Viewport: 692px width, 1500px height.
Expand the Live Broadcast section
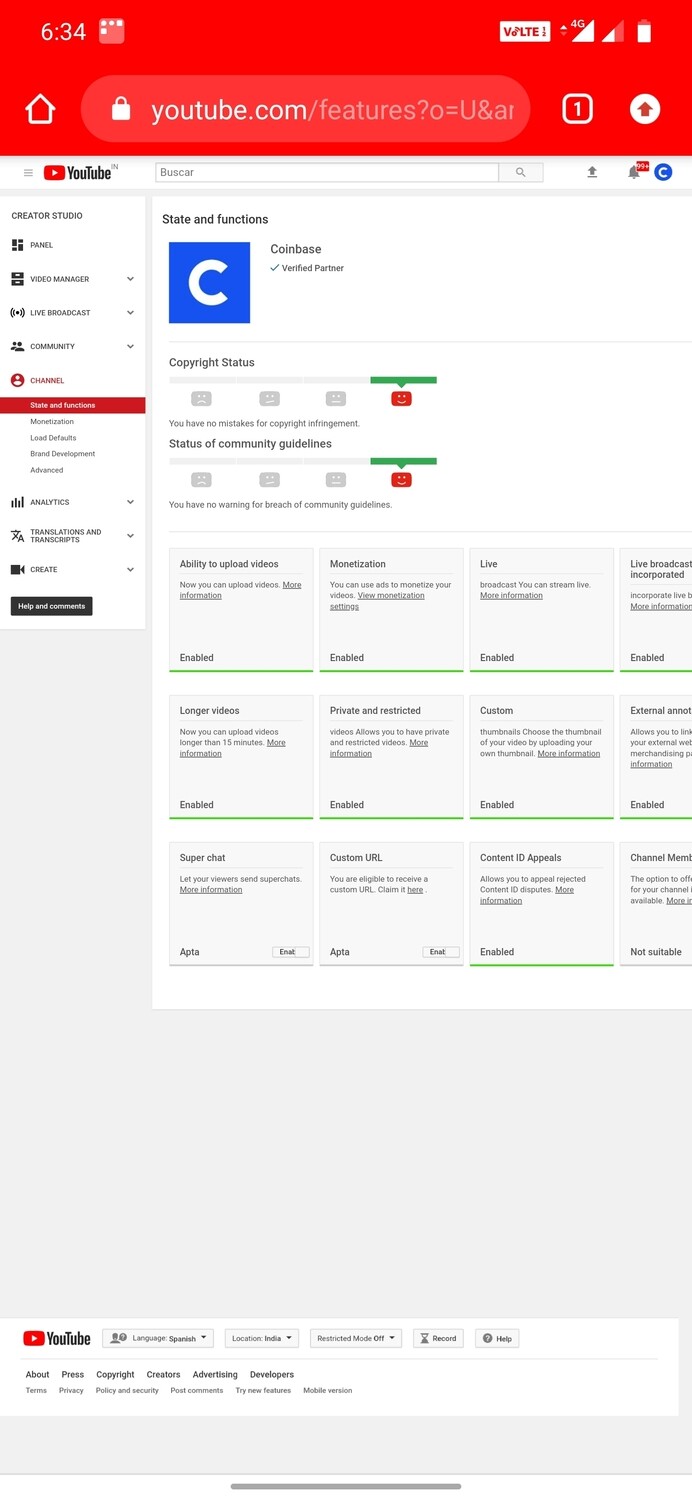(130, 313)
